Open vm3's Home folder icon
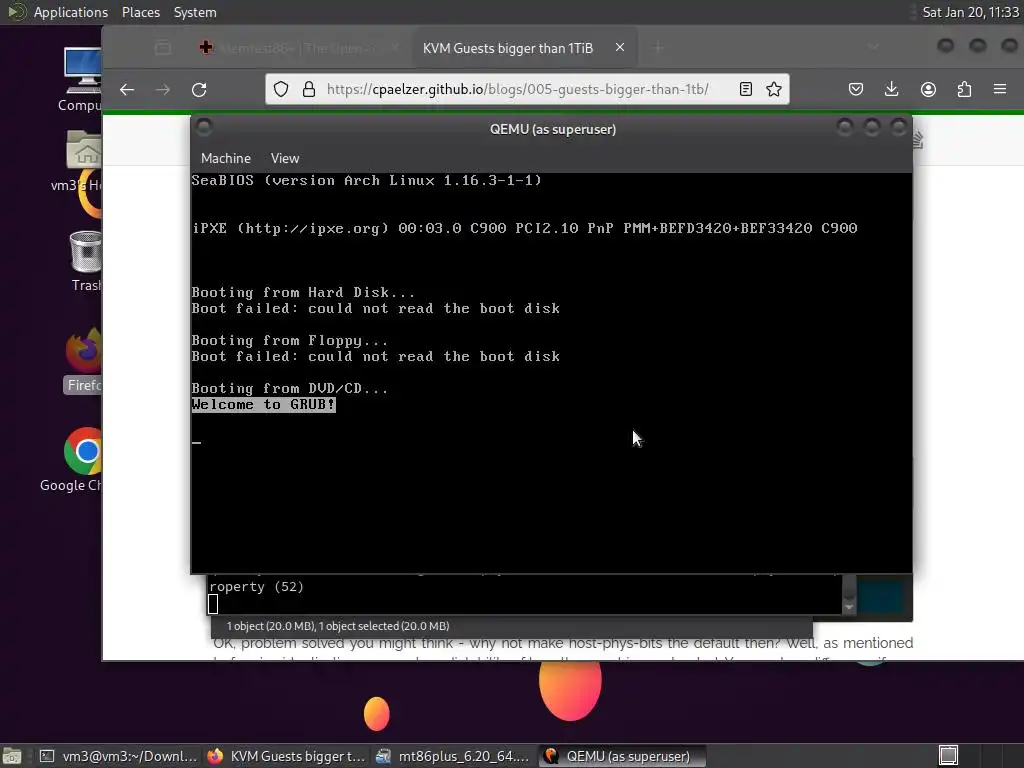The height and width of the screenshot is (768, 1024). tap(83, 161)
